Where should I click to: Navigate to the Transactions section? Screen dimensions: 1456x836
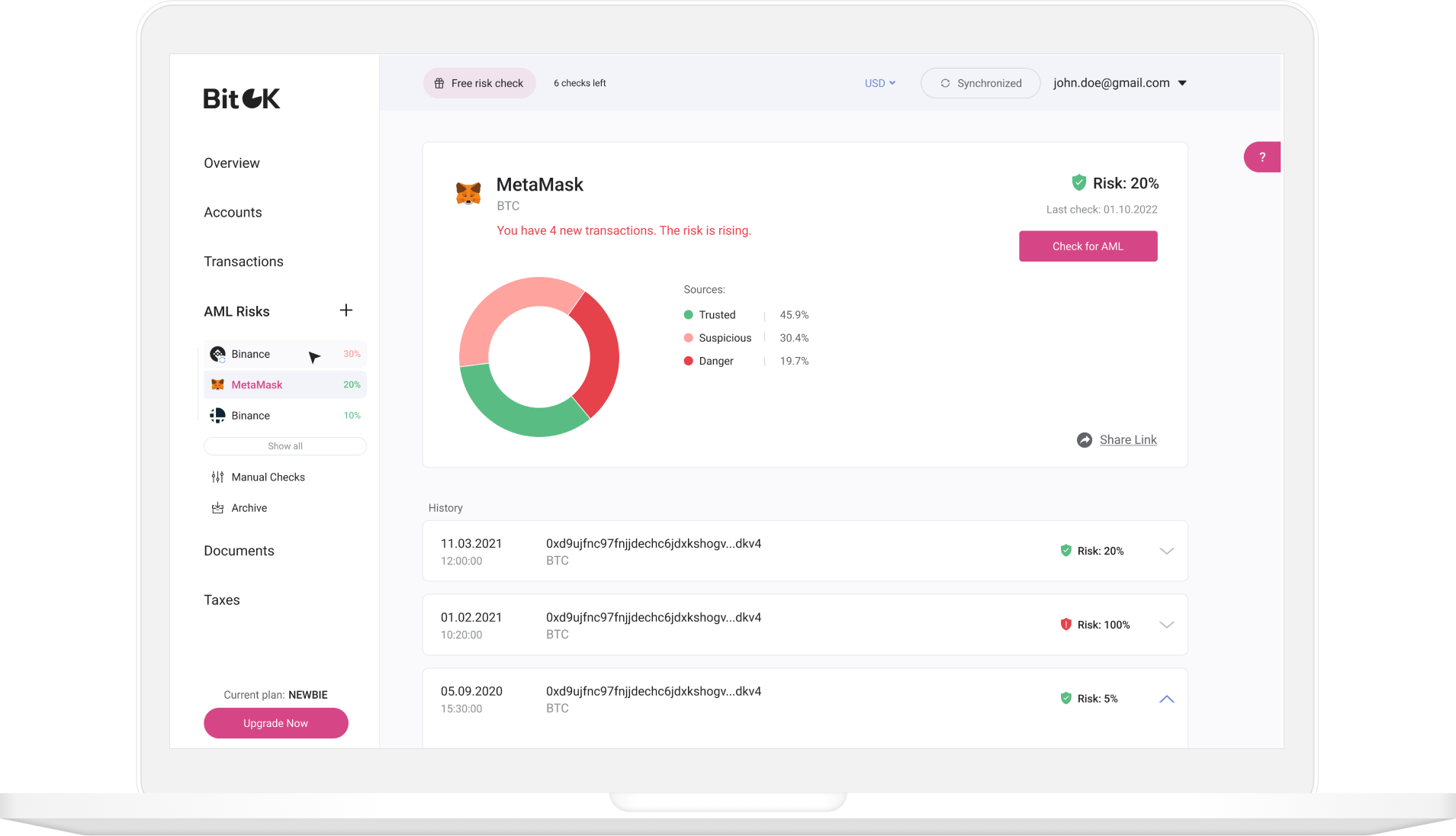(243, 261)
